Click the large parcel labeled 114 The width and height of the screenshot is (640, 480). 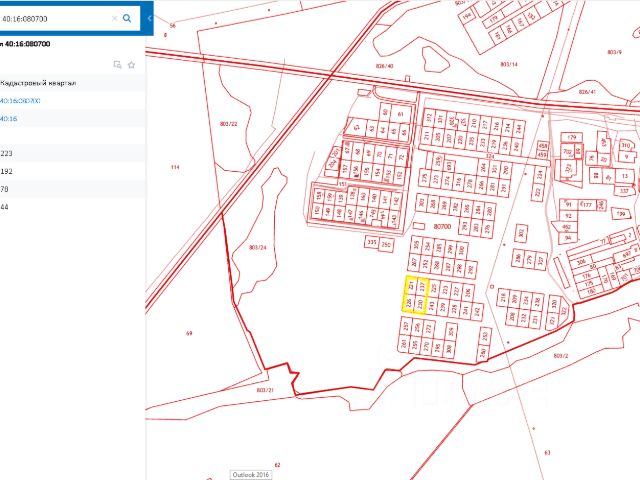coord(175,167)
